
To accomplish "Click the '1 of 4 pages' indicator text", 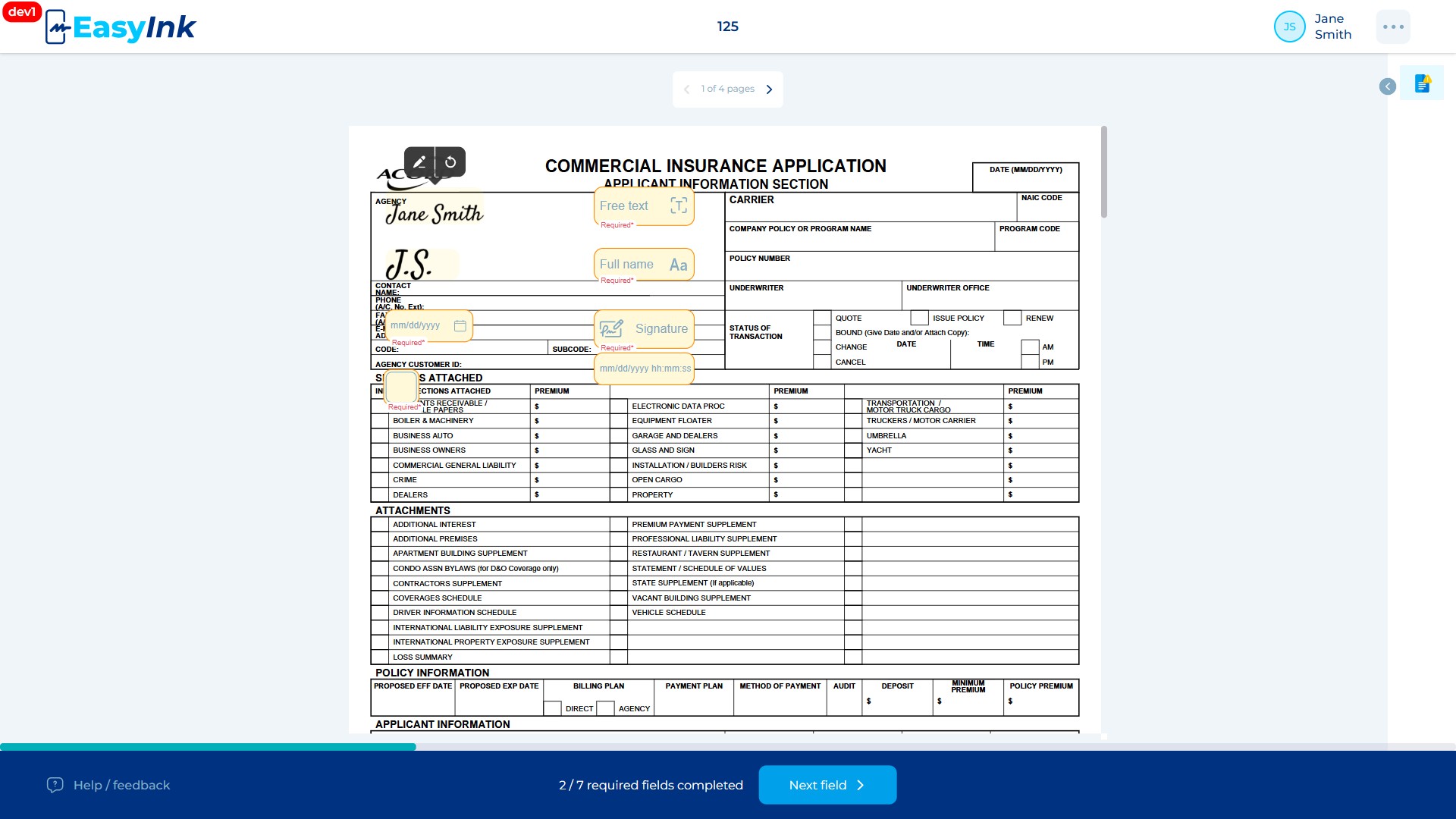I will tap(728, 89).
